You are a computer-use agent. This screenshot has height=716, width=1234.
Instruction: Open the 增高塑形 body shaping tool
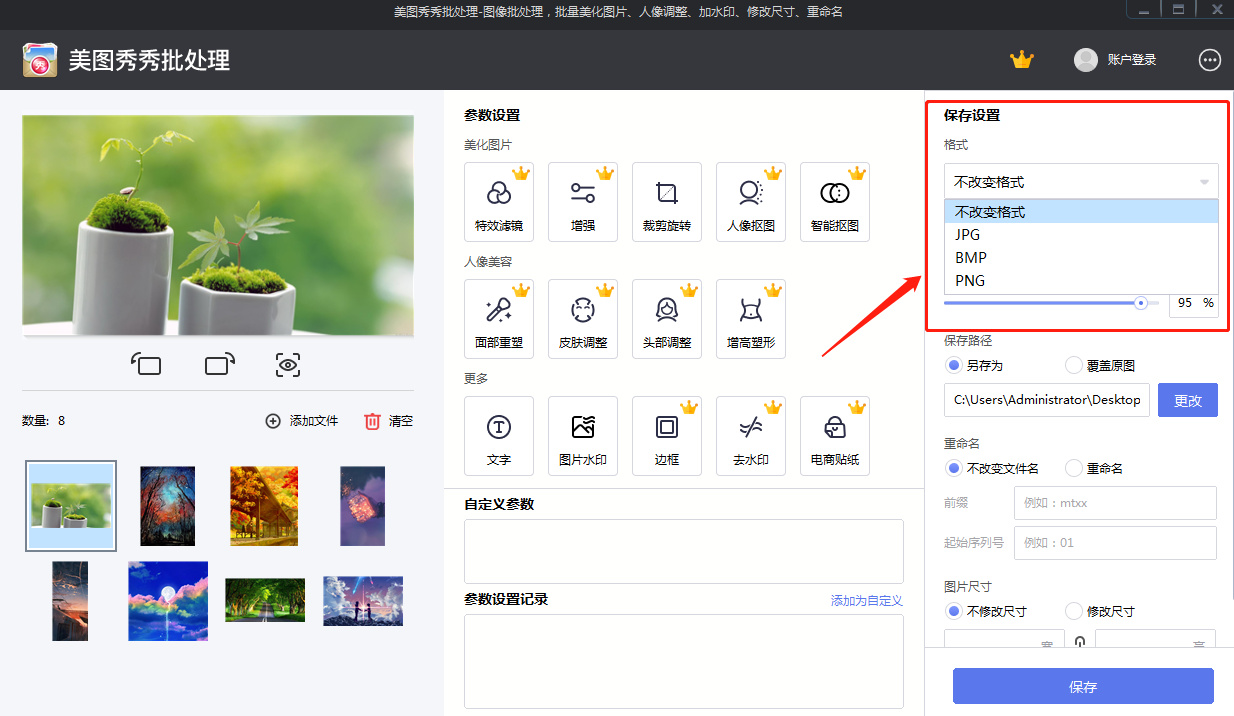[751, 319]
